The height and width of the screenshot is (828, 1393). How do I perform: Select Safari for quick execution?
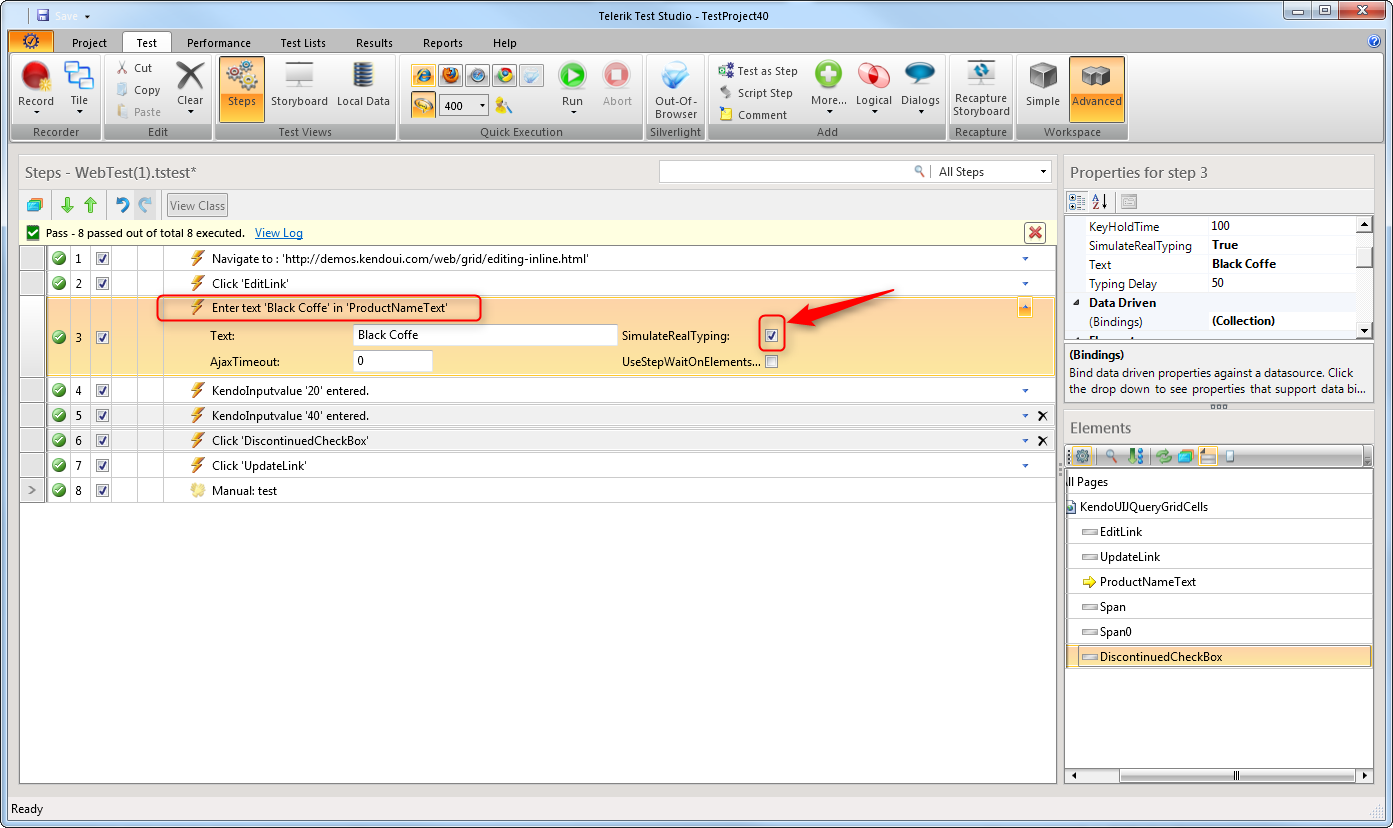click(x=477, y=75)
